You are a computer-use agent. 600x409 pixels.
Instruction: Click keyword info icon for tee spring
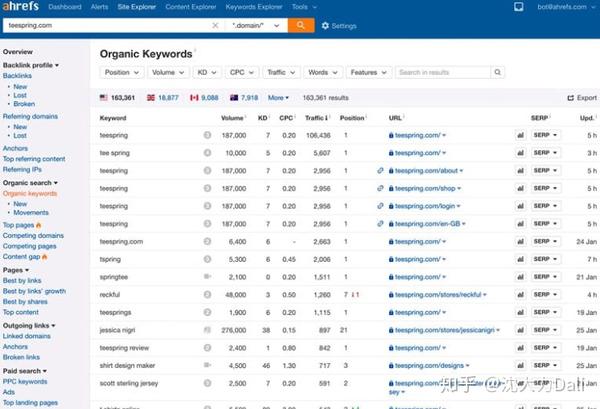point(207,153)
